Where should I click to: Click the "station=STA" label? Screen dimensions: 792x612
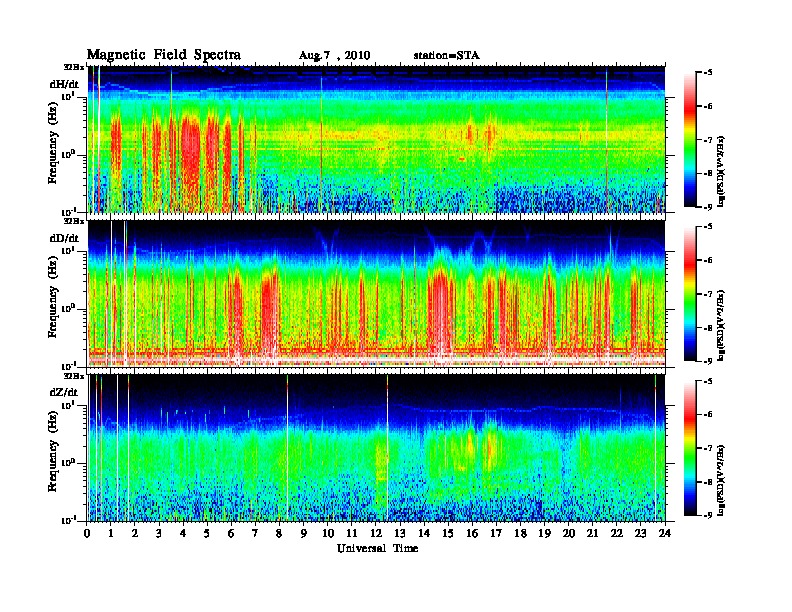[x=446, y=55]
